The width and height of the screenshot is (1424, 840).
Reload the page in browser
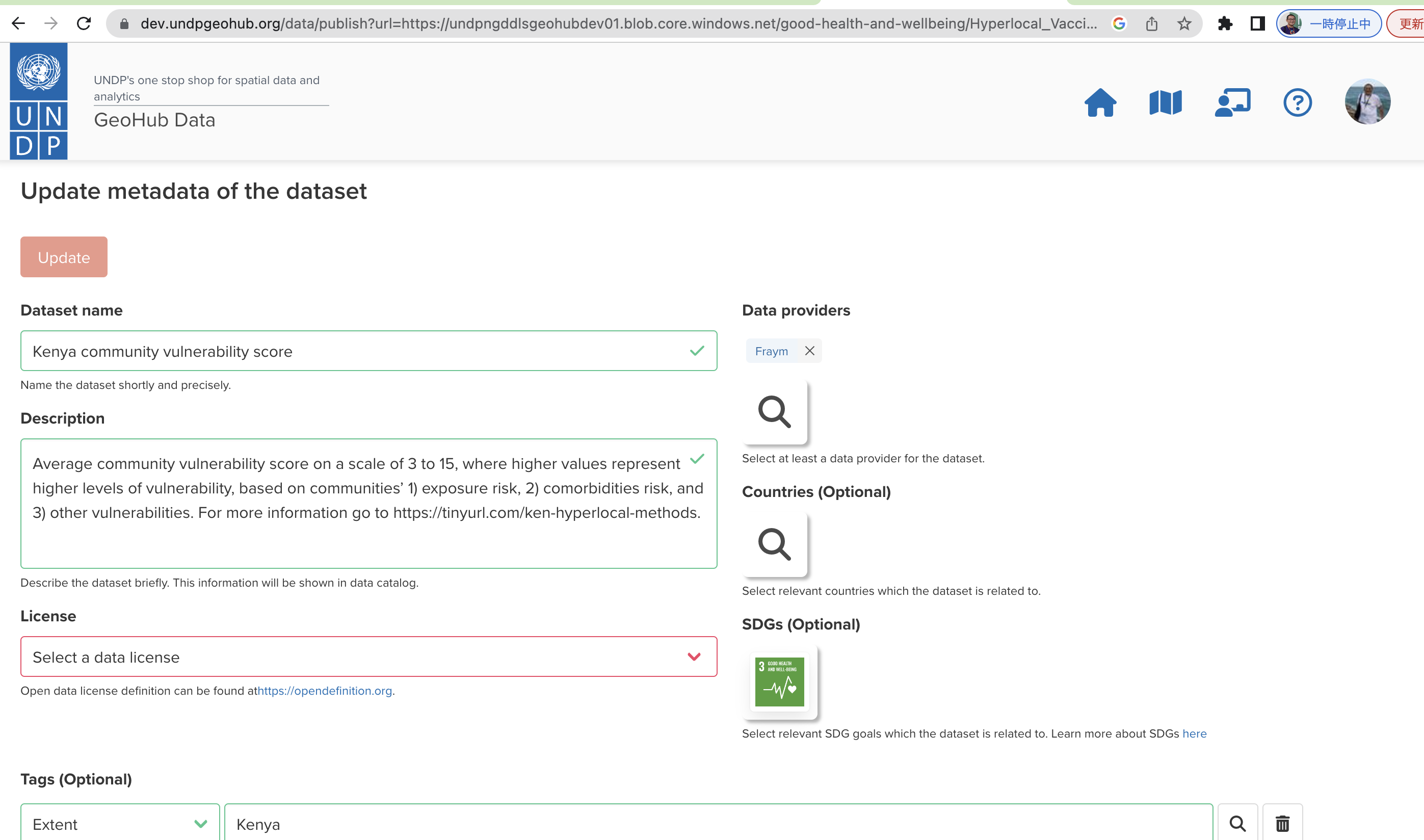(84, 24)
